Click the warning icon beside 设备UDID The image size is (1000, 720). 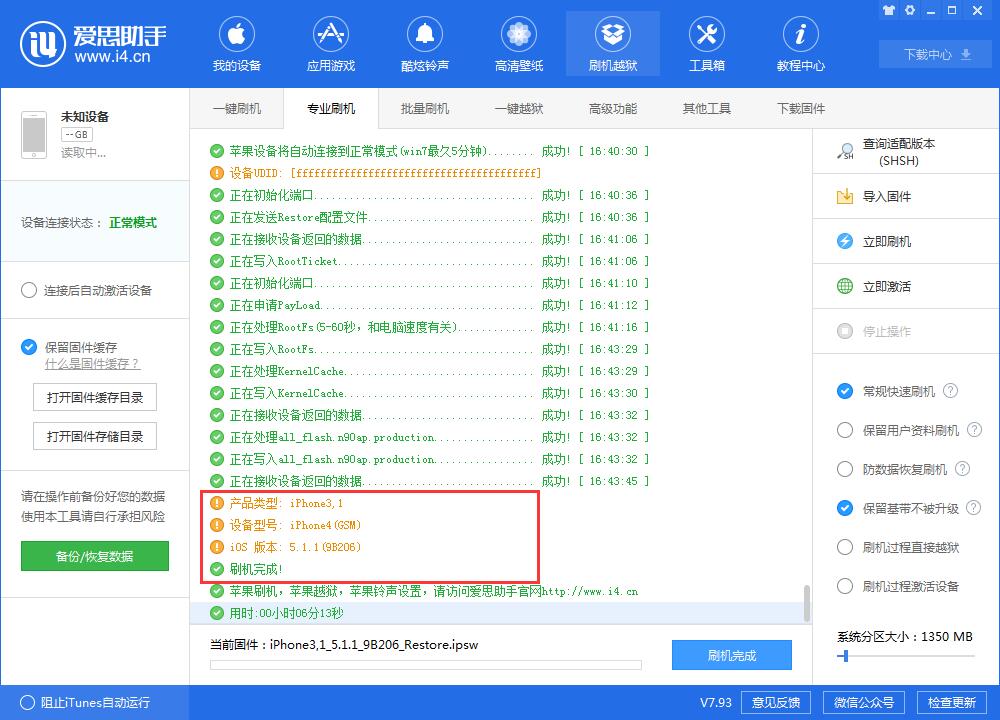(217, 173)
